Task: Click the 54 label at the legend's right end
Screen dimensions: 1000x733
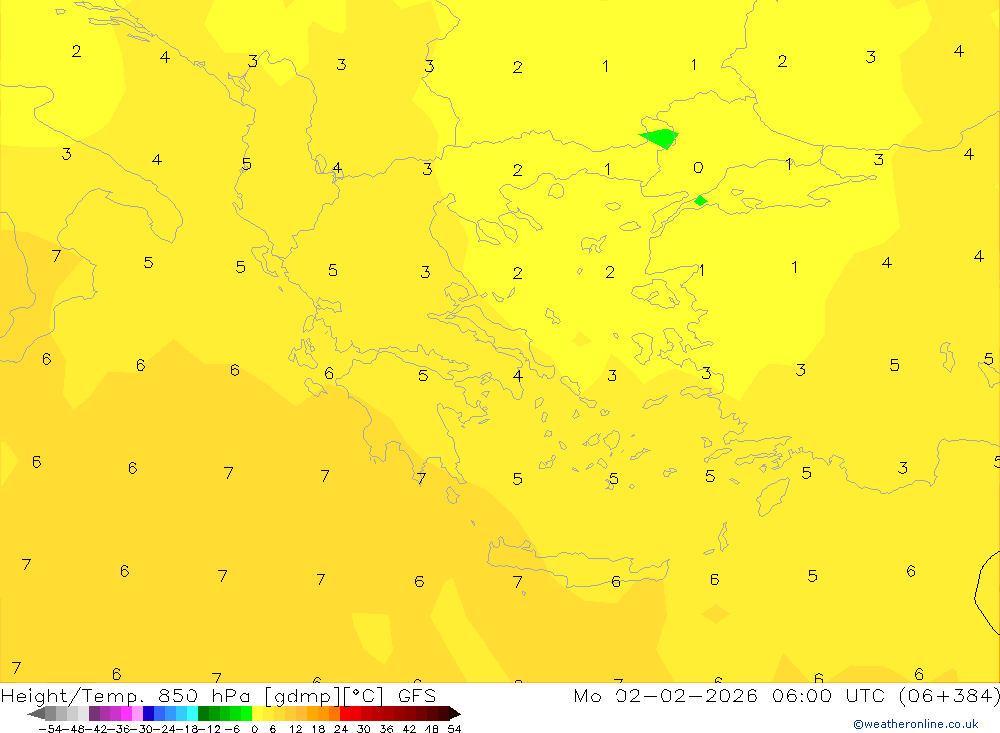Action: point(454,729)
